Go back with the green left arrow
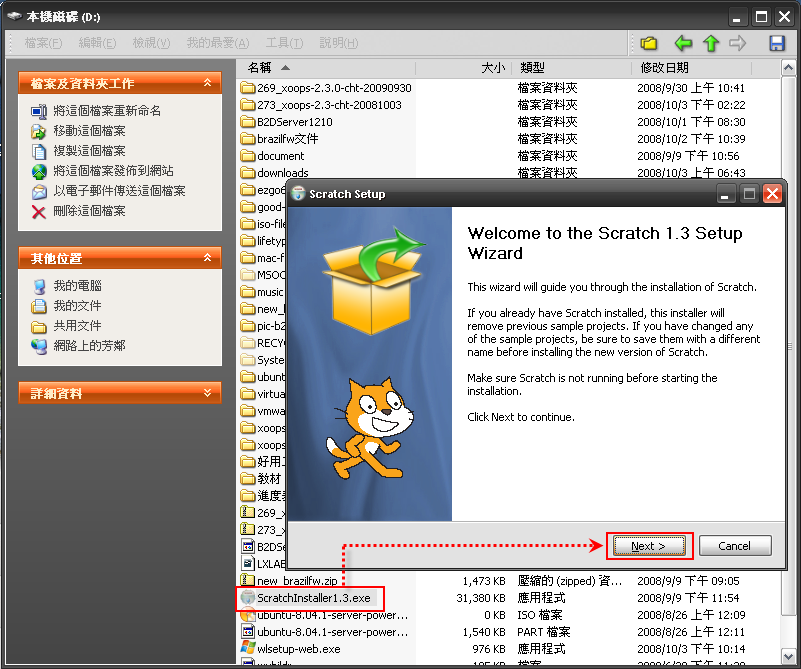Viewport: 801px width, 669px height. tap(683, 43)
